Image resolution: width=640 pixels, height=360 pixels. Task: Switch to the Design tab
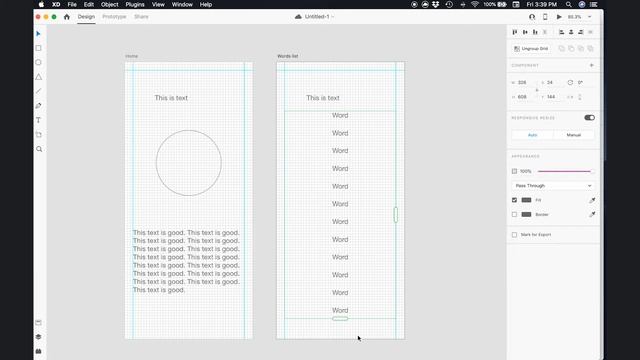click(86, 17)
